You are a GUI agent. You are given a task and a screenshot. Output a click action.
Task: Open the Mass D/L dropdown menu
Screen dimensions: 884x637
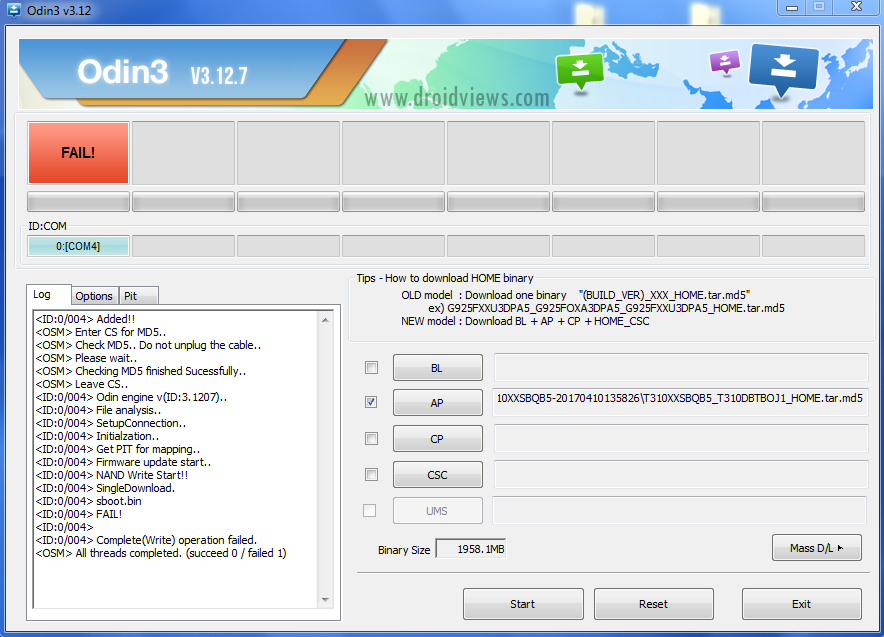[816, 548]
